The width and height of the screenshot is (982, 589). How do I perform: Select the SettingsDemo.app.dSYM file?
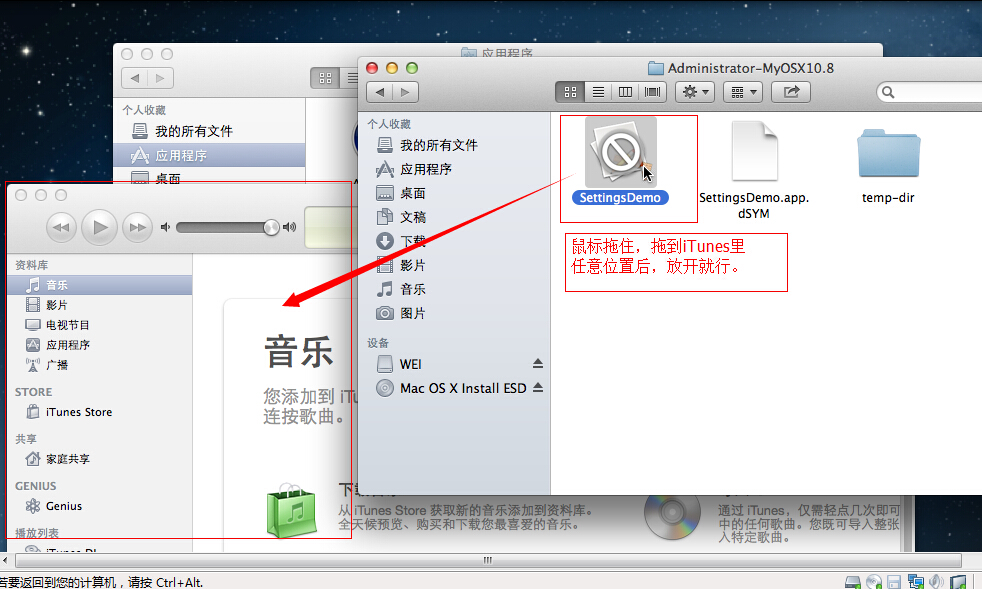(x=755, y=151)
